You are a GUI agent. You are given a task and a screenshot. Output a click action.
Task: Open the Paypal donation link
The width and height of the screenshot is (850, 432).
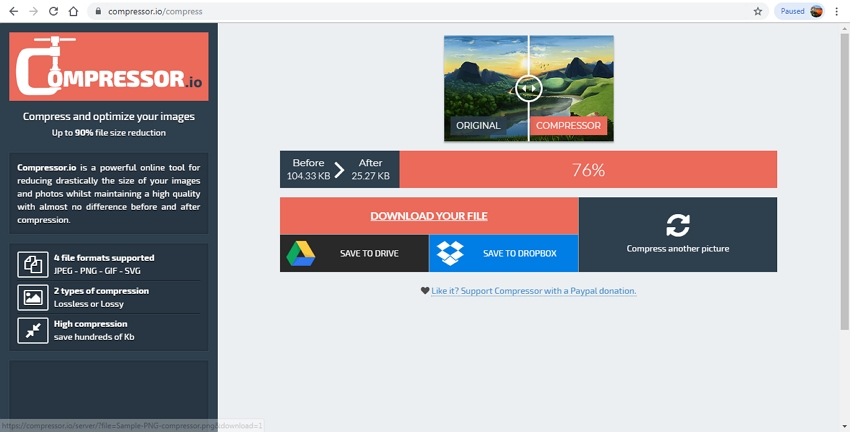pyautogui.click(x=533, y=291)
